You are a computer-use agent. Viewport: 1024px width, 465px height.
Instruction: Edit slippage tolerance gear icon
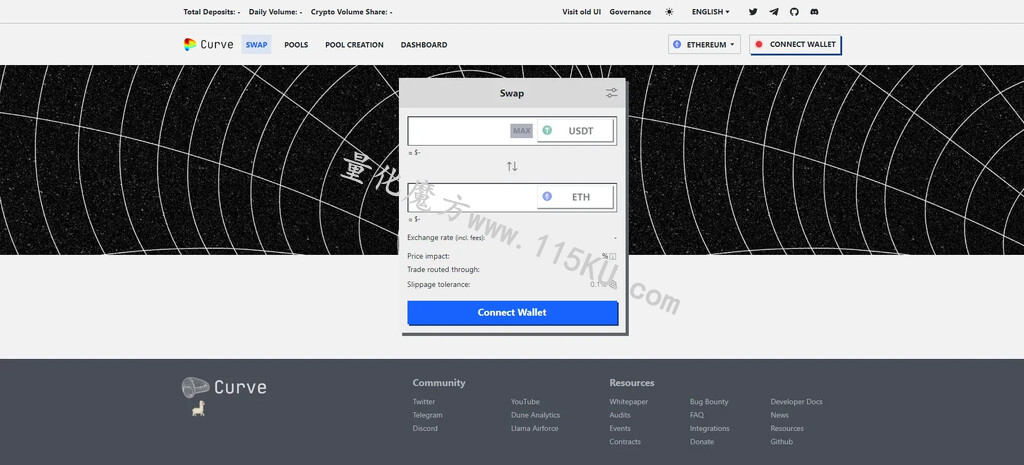[x=613, y=285]
